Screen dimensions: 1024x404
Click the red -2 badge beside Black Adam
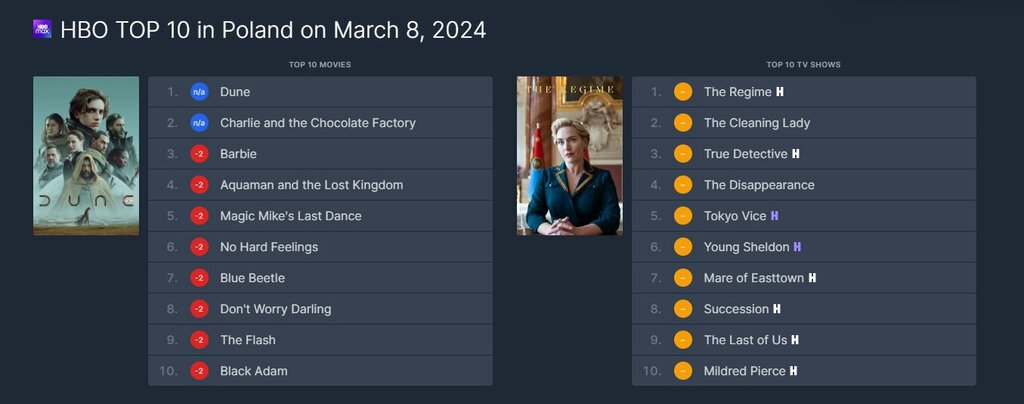tap(199, 371)
